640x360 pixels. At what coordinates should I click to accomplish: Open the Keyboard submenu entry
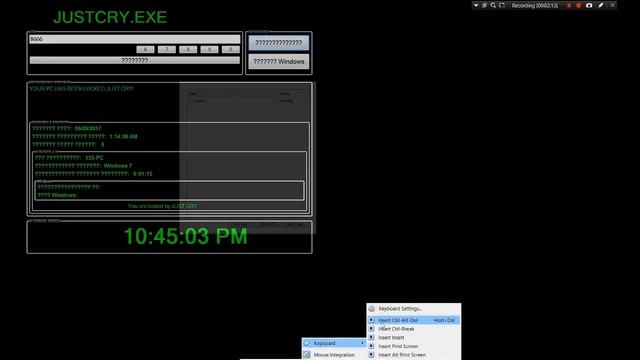(x=334, y=343)
